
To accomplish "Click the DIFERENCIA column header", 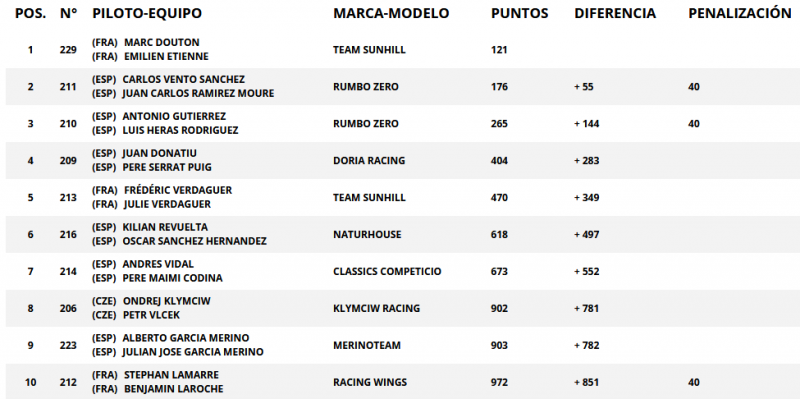I will (615, 14).
